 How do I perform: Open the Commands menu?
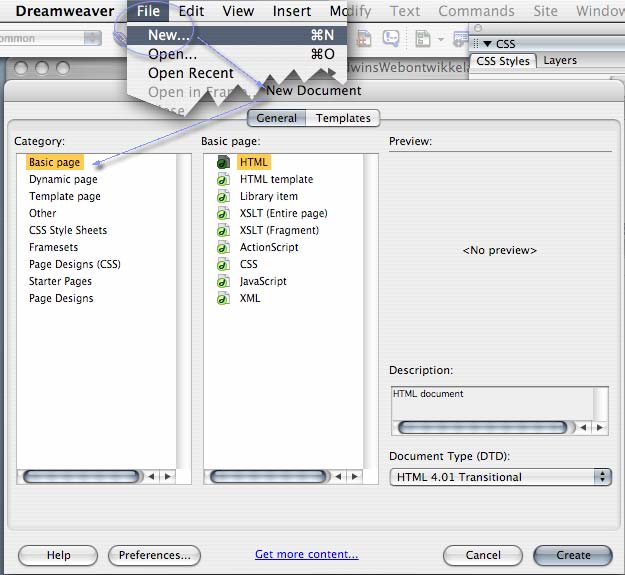476,11
